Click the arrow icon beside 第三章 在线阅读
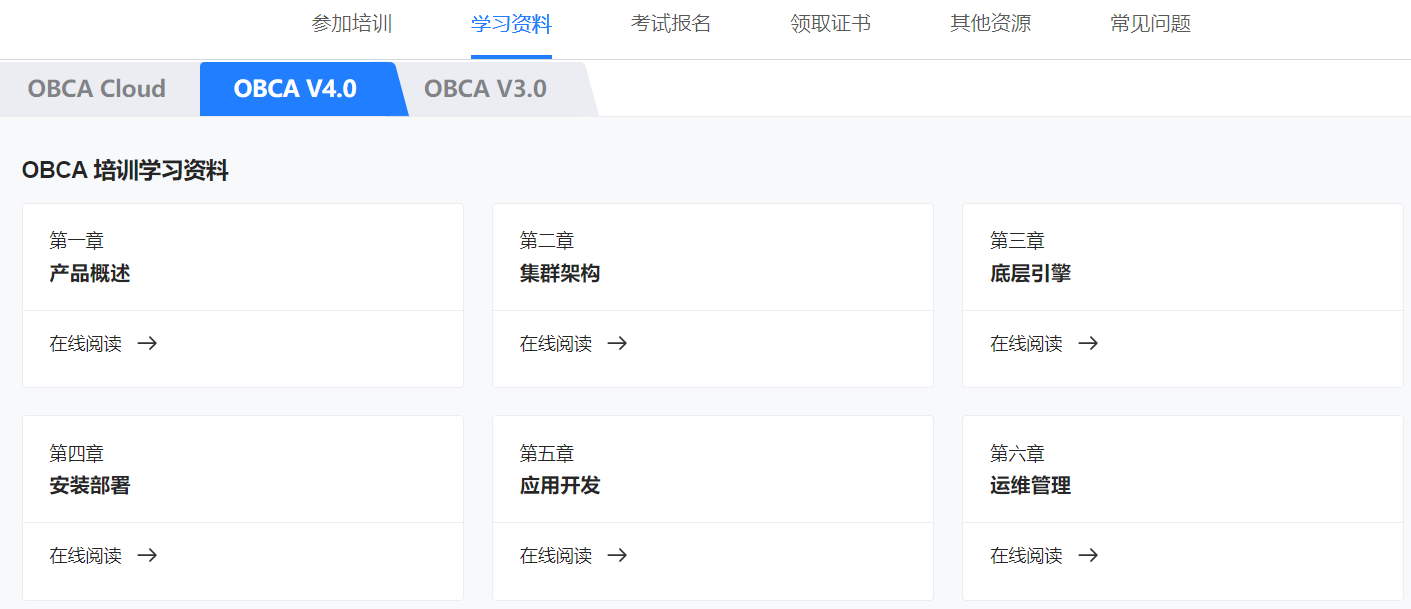This screenshot has height=609, width=1411. 1088,343
